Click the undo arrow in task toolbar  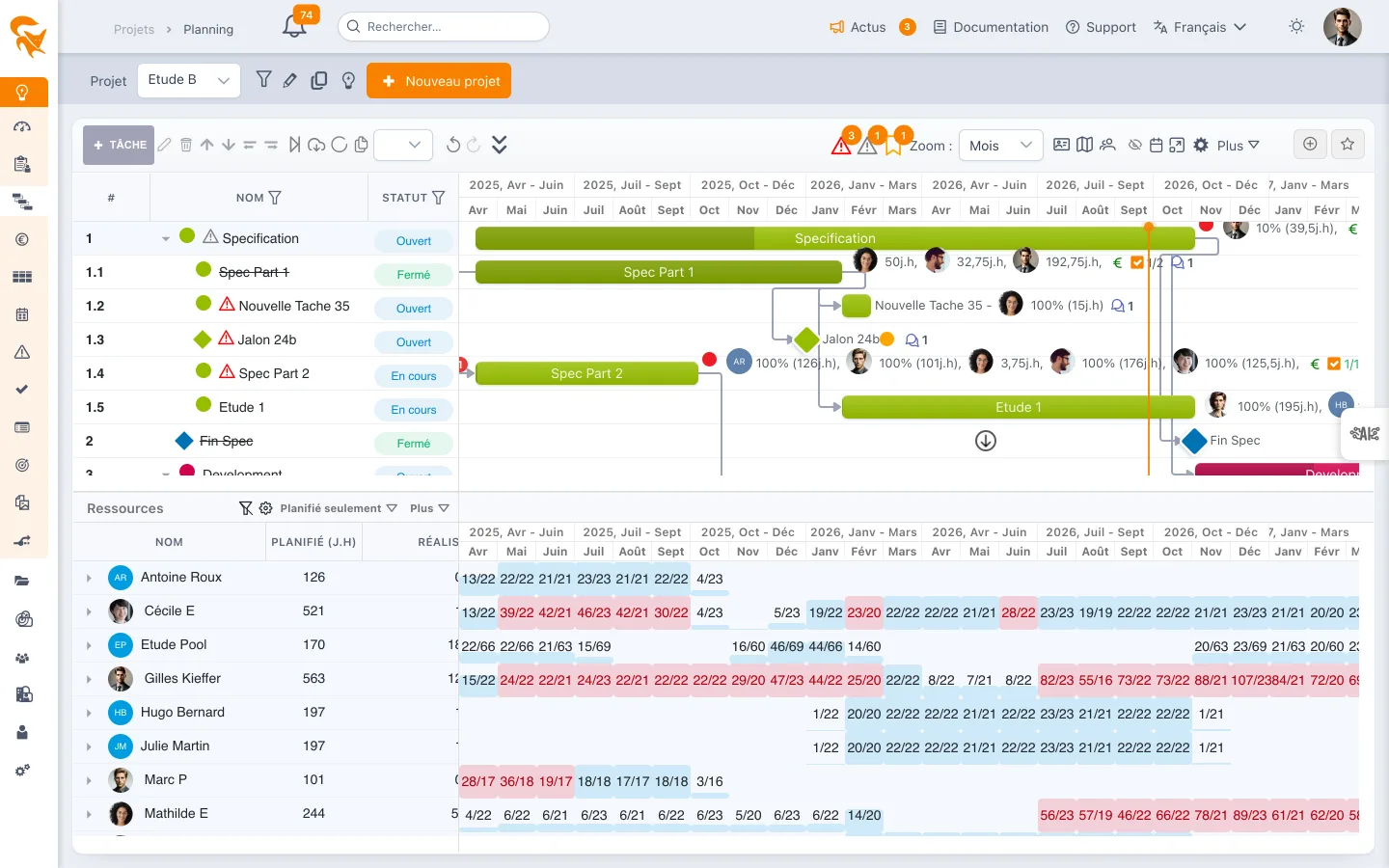pyautogui.click(x=452, y=145)
